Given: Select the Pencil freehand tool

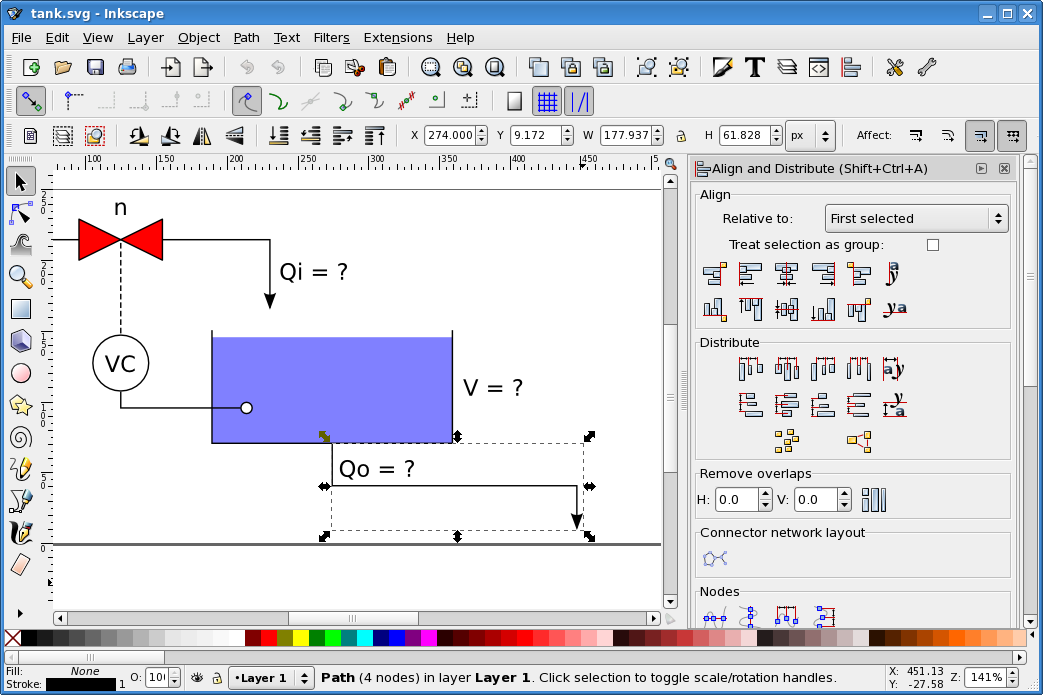Looking at the screenshot, I should tap(21, 469).
